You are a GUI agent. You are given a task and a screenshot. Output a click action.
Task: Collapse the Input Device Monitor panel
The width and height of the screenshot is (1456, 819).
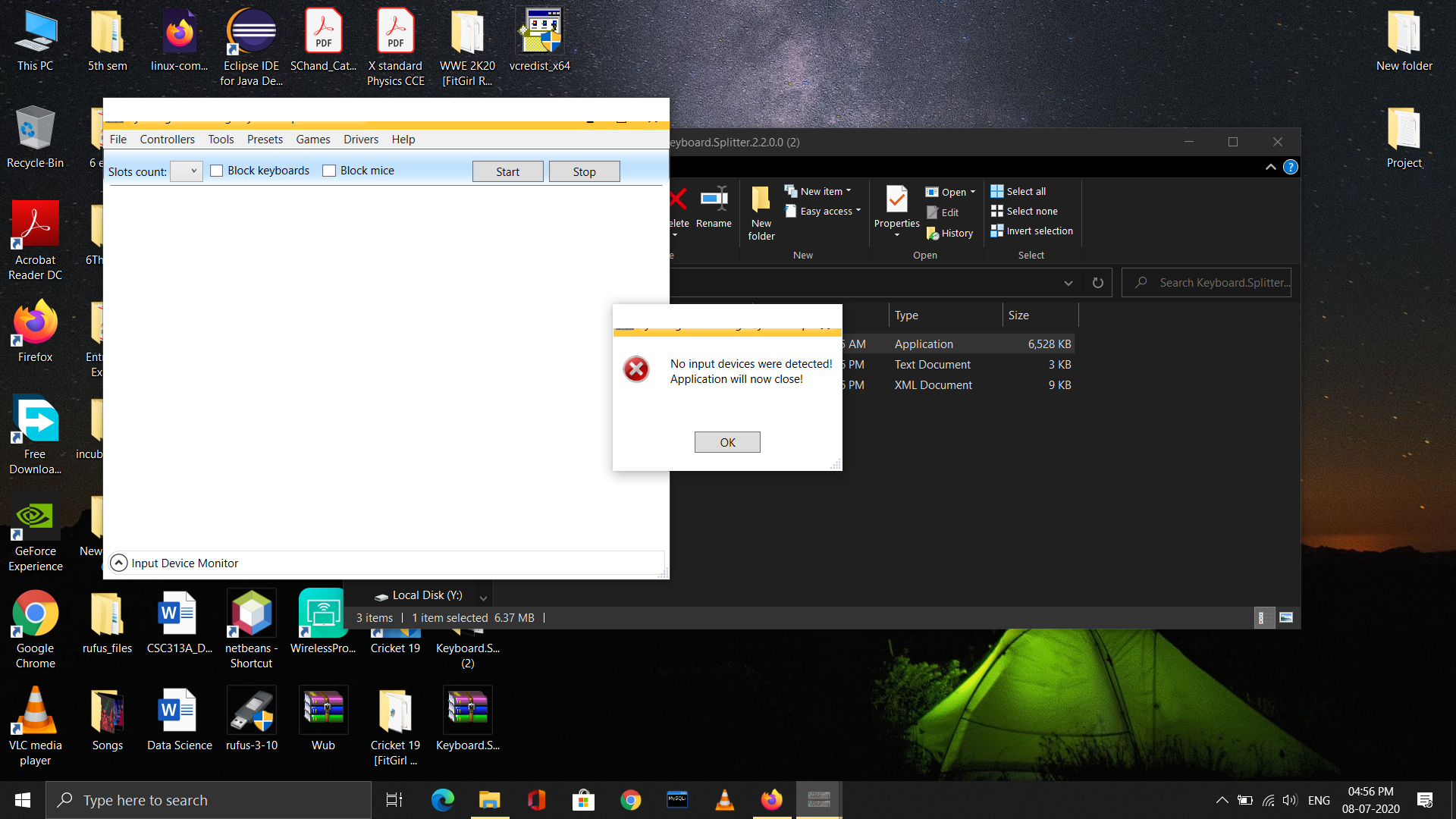[x=119, y=563]
